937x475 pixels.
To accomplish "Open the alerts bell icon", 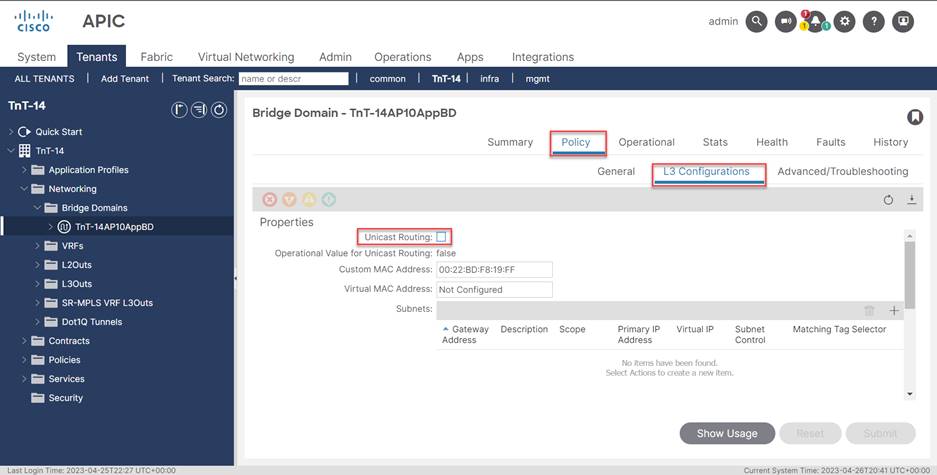I will [815, 22].
